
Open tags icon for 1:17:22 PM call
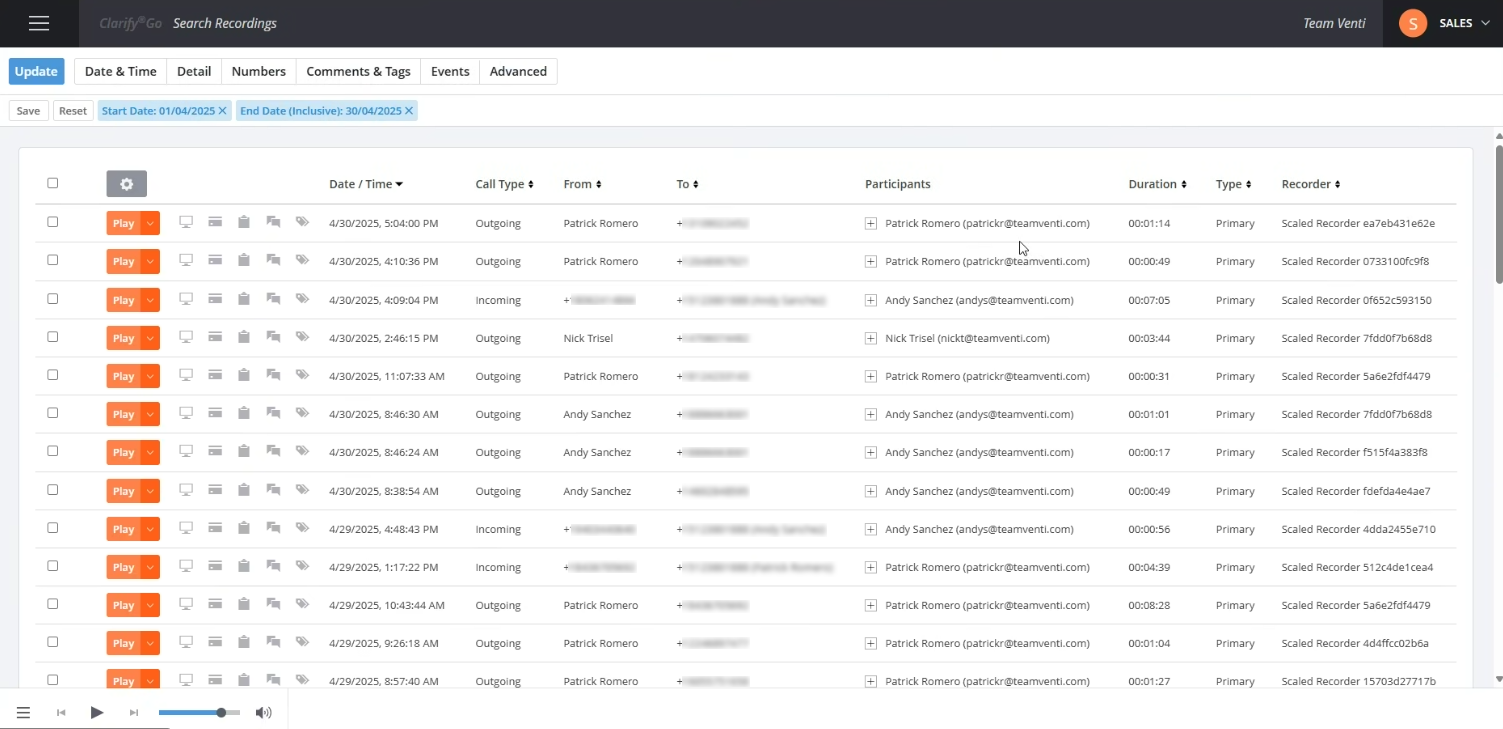pyautogui.click(x=302, y=566)
